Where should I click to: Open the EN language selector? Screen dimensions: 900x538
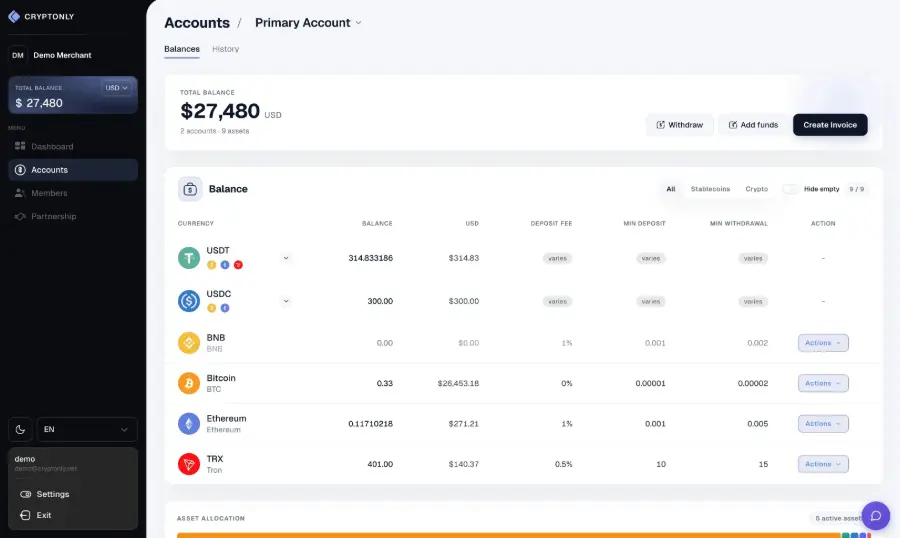(x=87, y=429)
